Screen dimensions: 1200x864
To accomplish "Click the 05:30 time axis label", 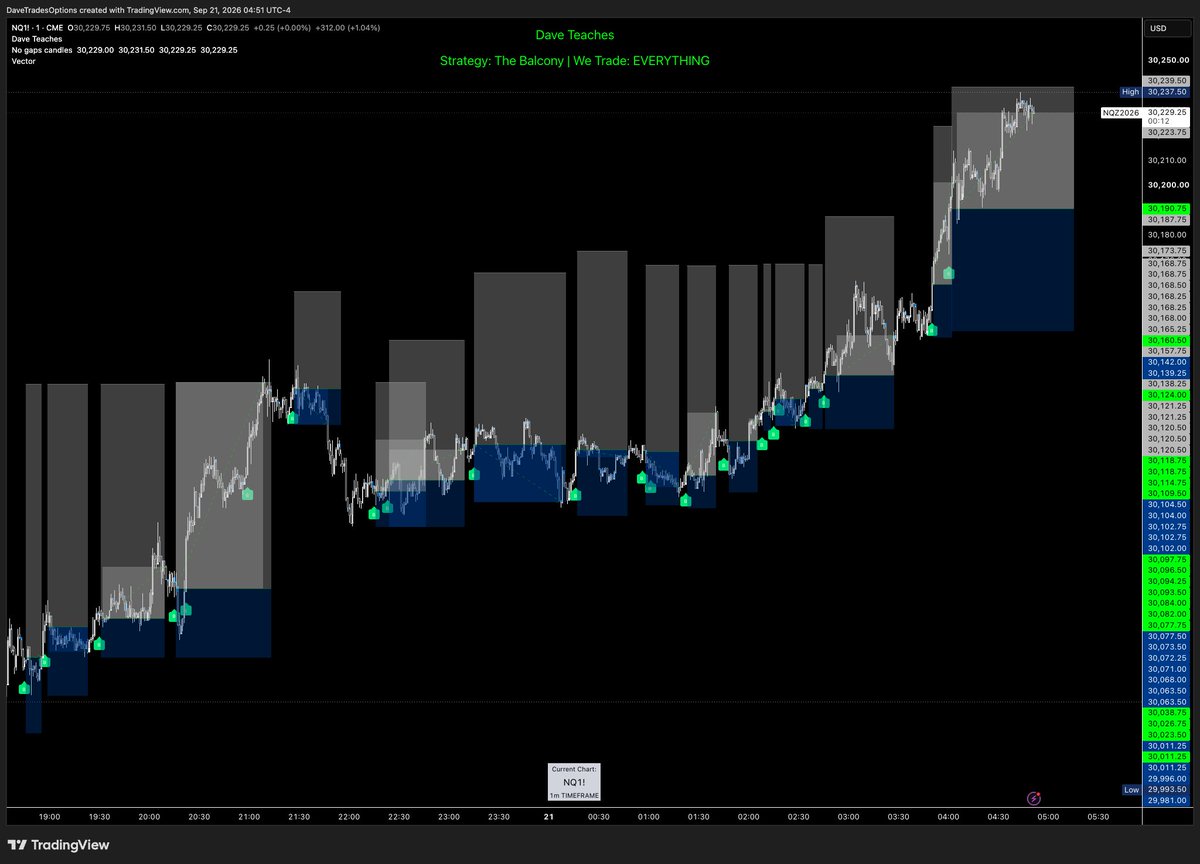I will coord(1098,817).
